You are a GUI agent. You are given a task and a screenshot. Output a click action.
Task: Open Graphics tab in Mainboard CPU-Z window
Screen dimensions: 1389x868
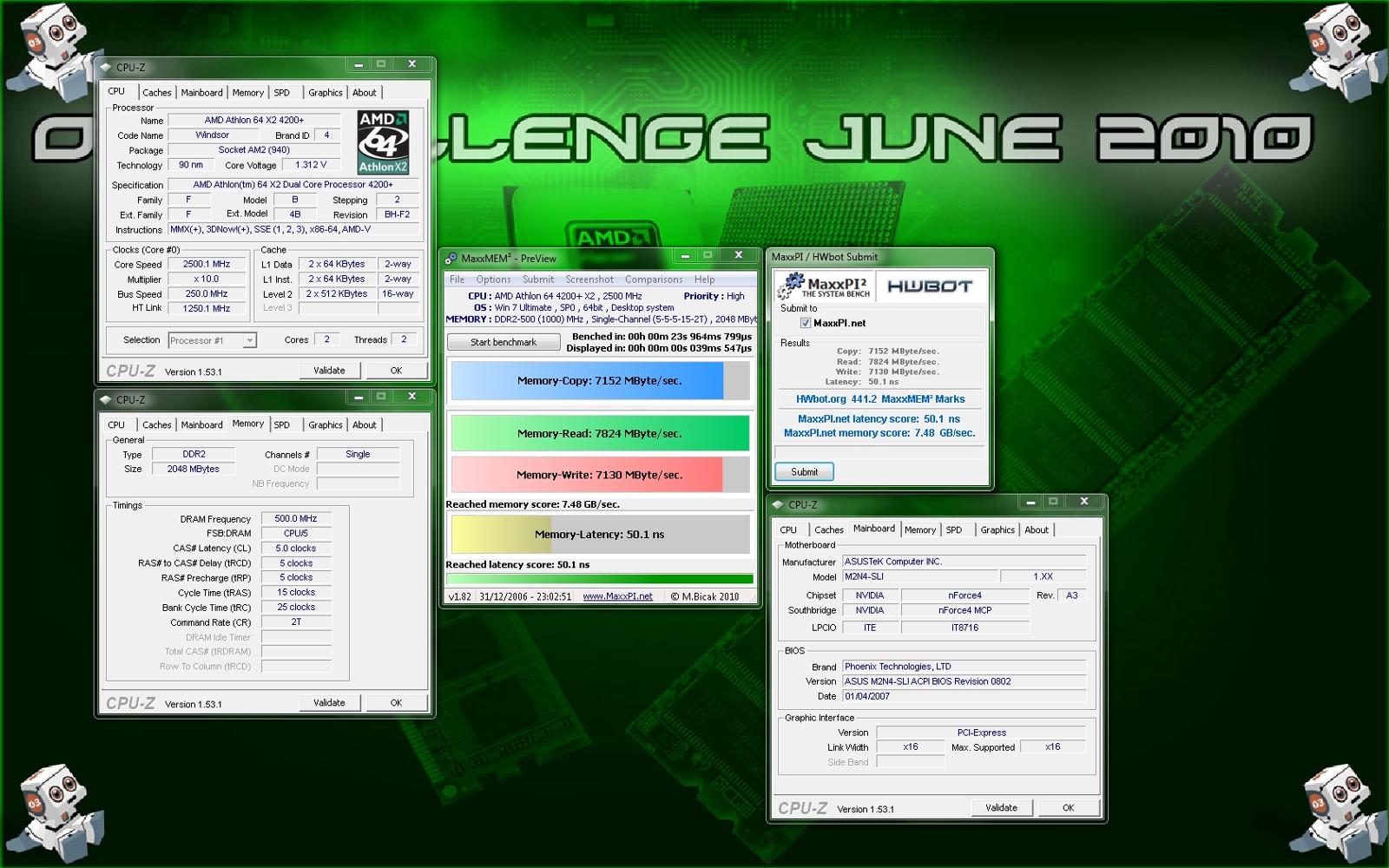point(997,530)
